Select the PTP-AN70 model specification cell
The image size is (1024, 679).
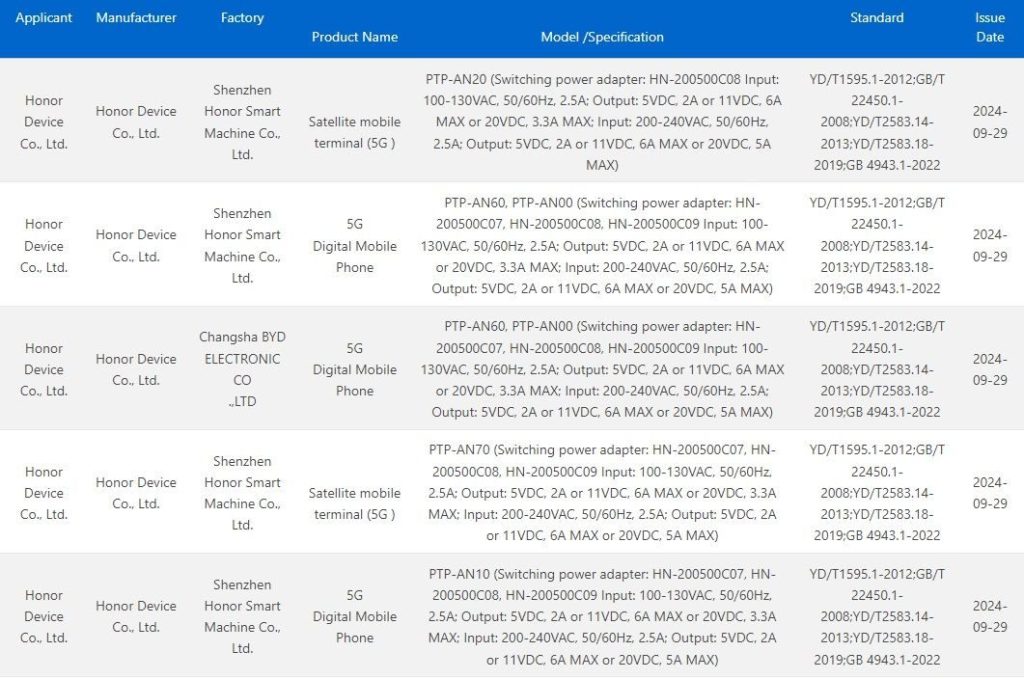[x=602, y=493]
